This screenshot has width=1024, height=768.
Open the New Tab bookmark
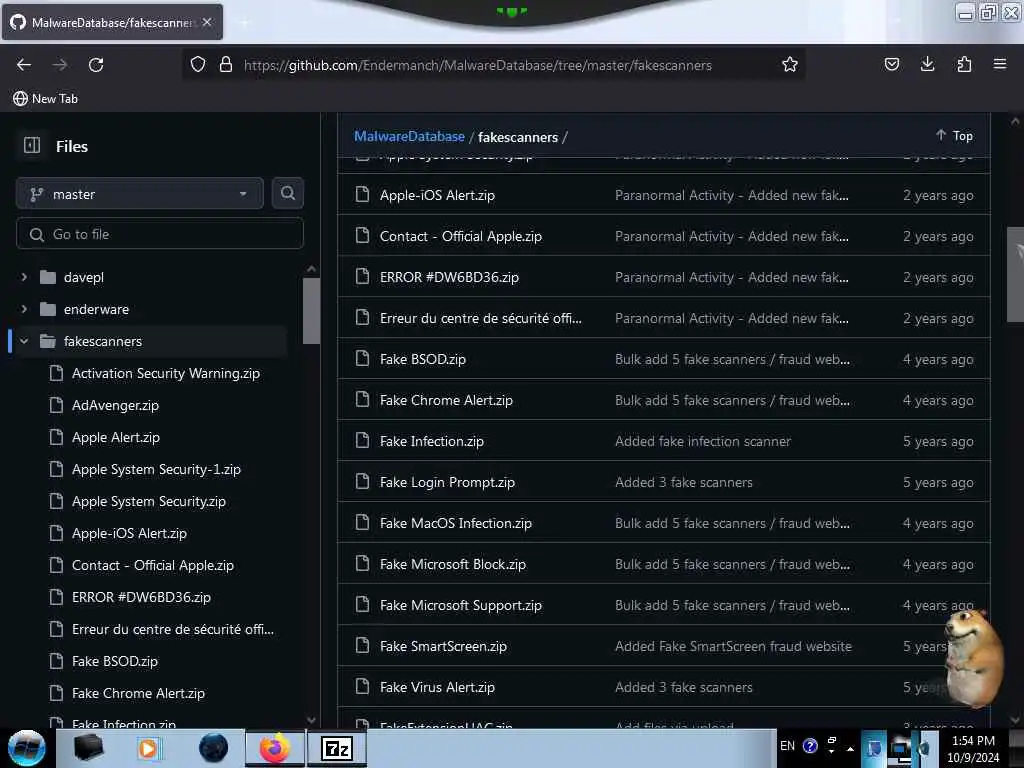point(45,99)
